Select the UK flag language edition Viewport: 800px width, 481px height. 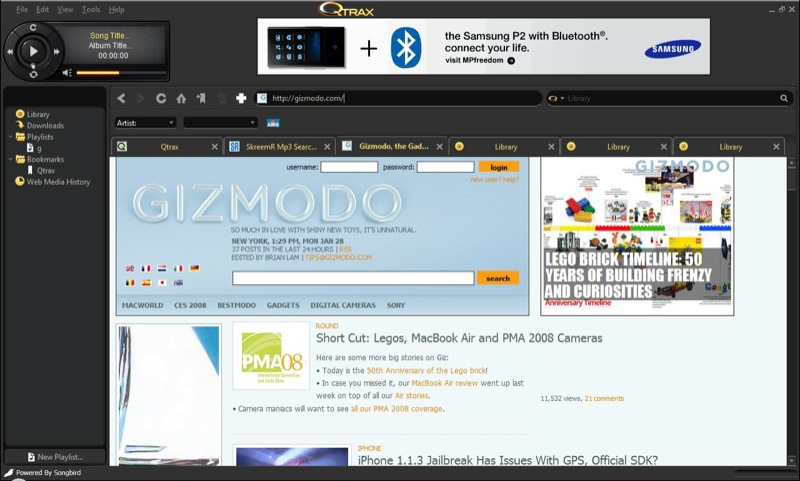pyautogui.click(x=130, y=268)
